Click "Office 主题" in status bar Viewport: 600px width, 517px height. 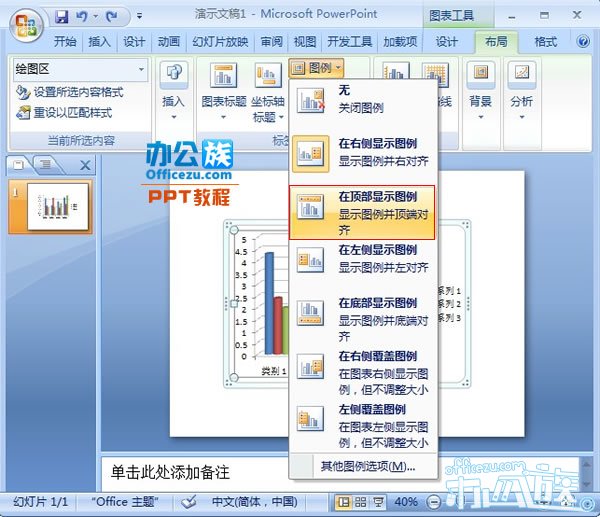(125, 502)
